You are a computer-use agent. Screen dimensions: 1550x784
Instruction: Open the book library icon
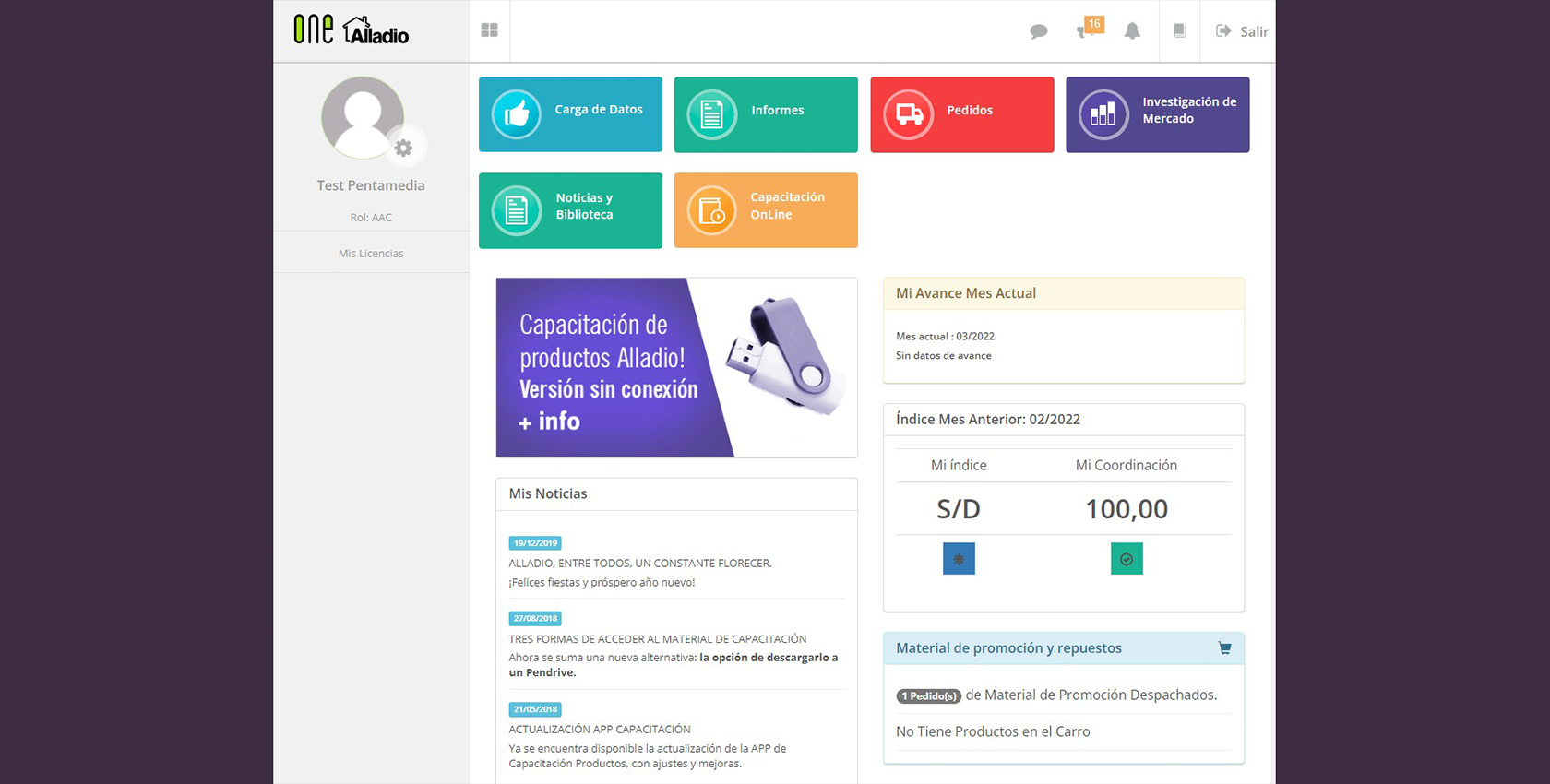pyautogui.click(x=1179, y=30)
